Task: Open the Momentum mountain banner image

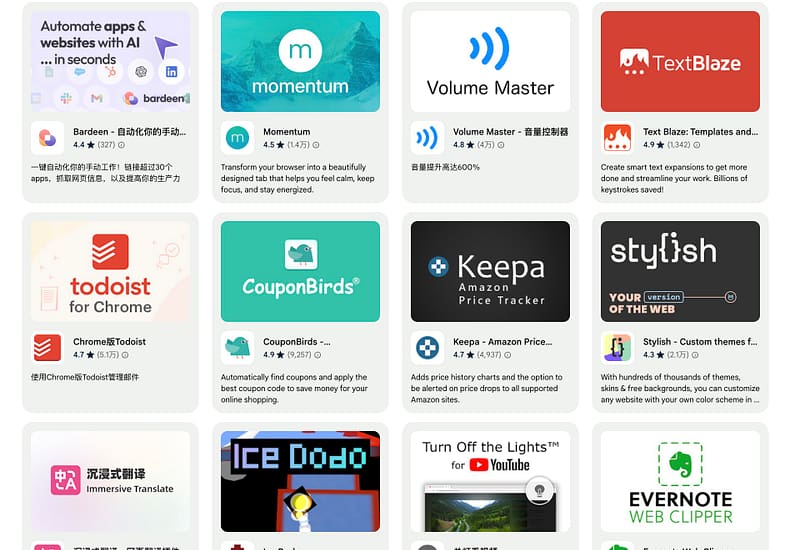Action: point(300,61)
